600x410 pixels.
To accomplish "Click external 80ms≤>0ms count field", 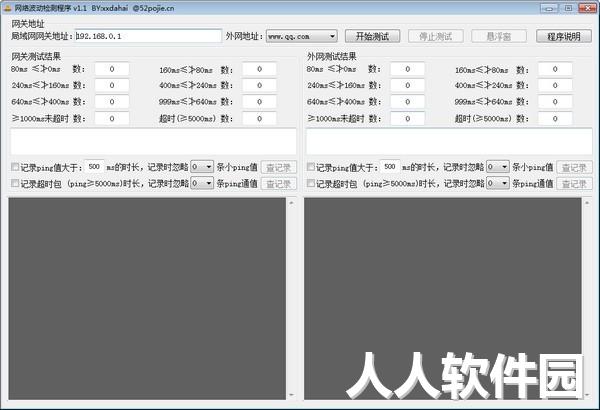I will [x=408, y=69].
